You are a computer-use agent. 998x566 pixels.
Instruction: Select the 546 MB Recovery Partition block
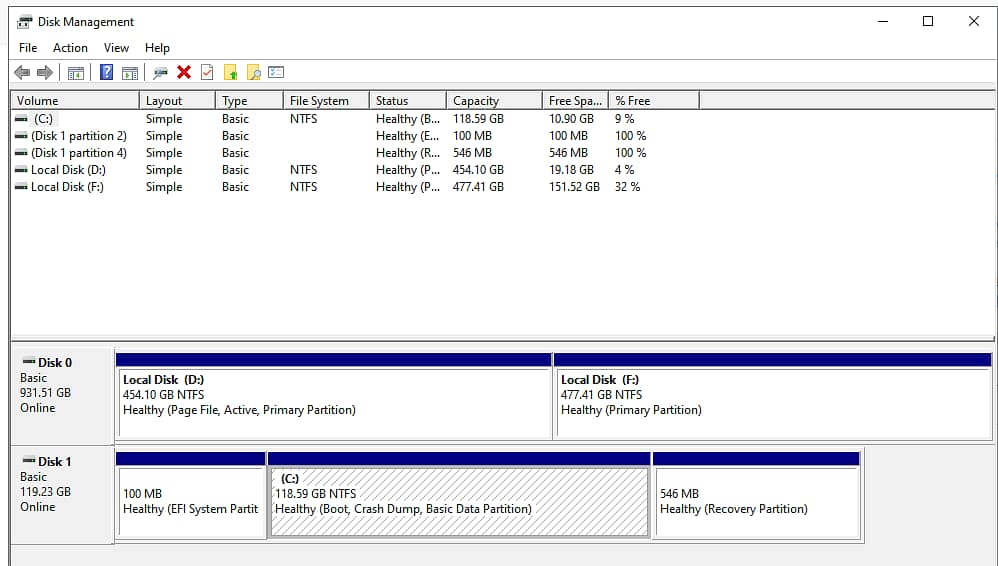point(757,495)
